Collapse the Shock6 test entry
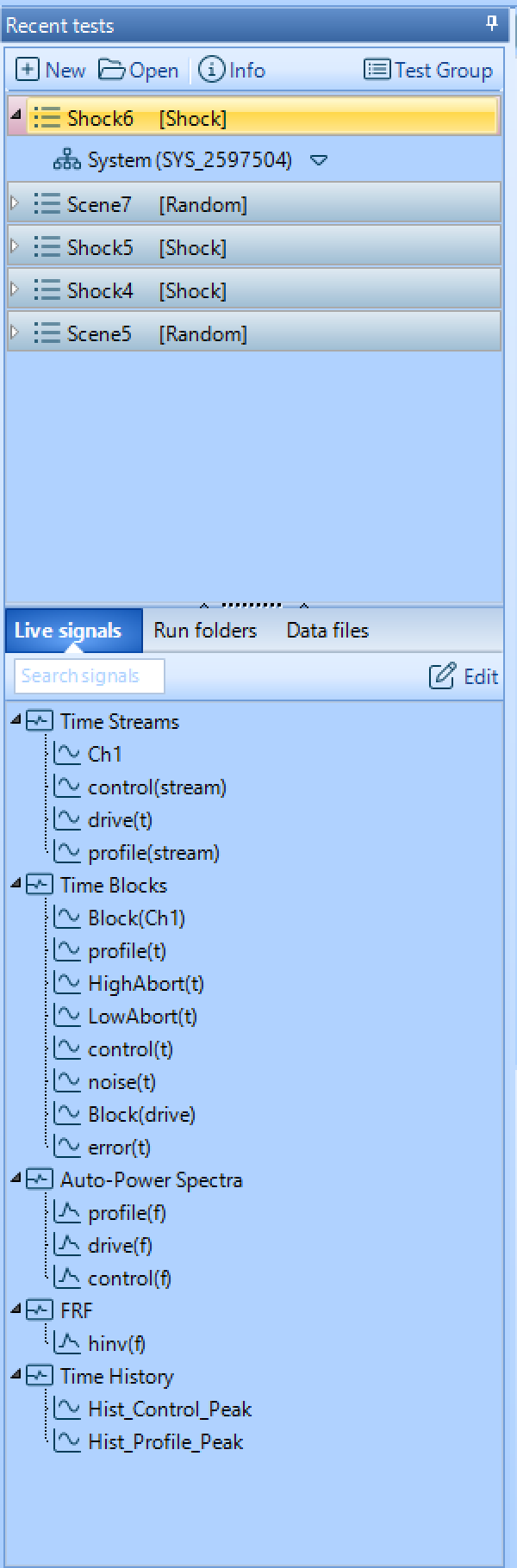This screenshot has height=1568, width=517. coord(16,115)
